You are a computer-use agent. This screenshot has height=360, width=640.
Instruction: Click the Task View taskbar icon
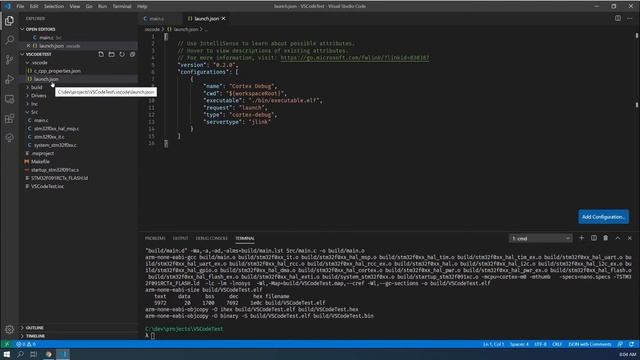pos(34,354)
